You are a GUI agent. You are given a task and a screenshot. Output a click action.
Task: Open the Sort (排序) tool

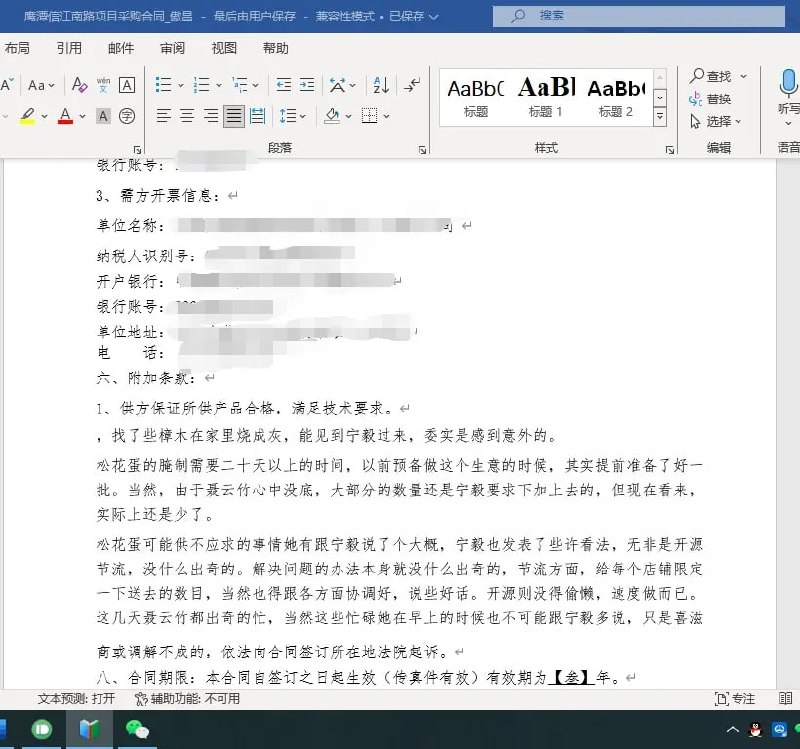tap(381, 85)
